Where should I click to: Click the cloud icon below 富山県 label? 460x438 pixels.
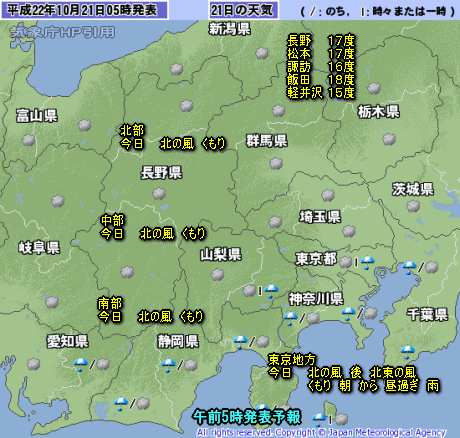[x=29, y=140]
